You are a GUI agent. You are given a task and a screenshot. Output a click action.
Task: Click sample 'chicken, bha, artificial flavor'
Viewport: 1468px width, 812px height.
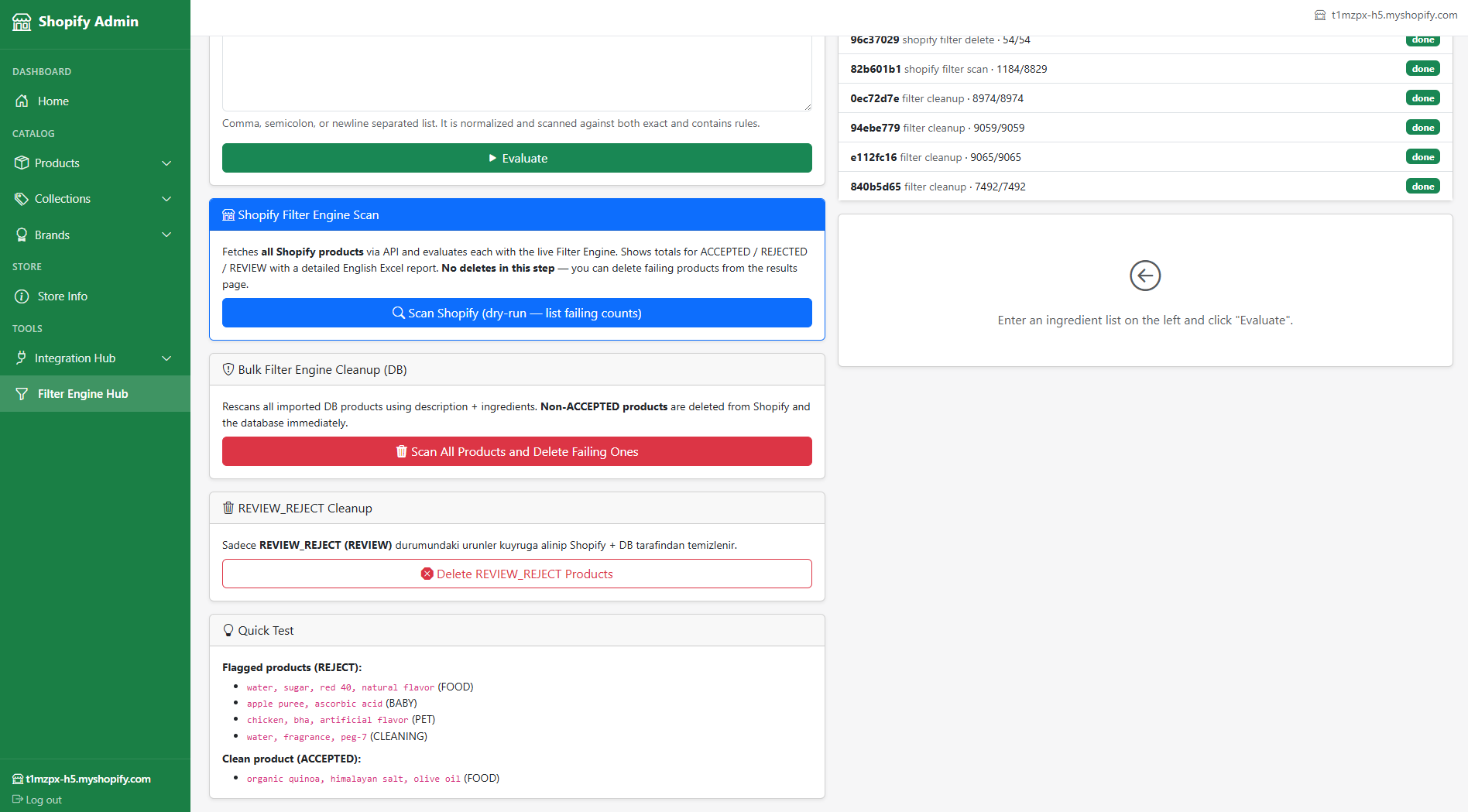(x=328, y=720)
